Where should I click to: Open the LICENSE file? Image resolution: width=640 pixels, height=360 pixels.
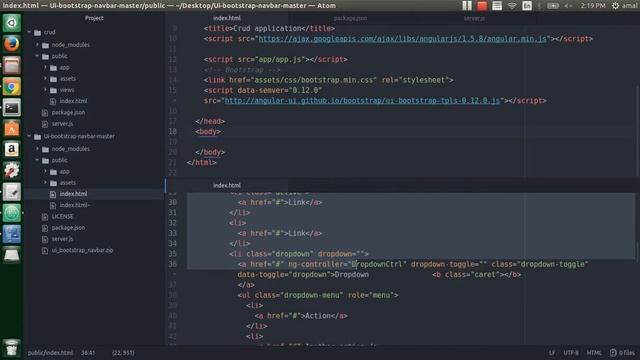coord(62,216)
